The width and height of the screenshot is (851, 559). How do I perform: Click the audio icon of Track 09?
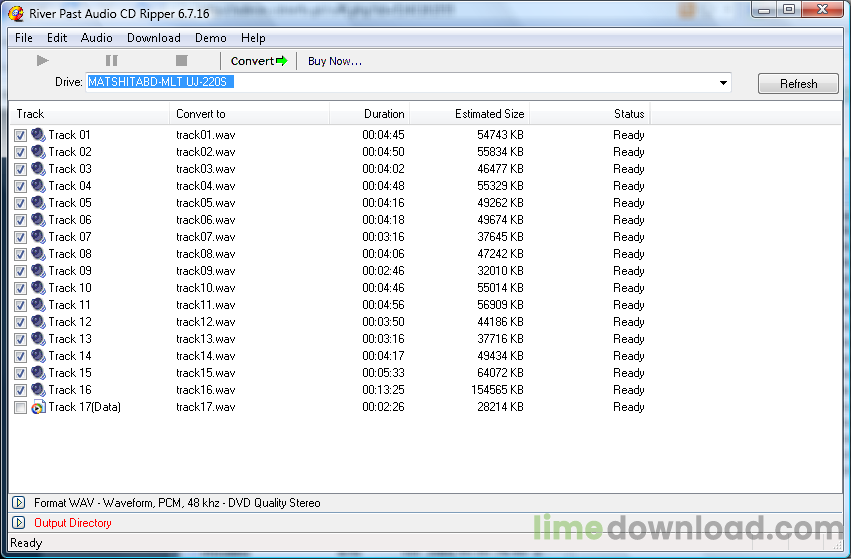coord(38,270)
